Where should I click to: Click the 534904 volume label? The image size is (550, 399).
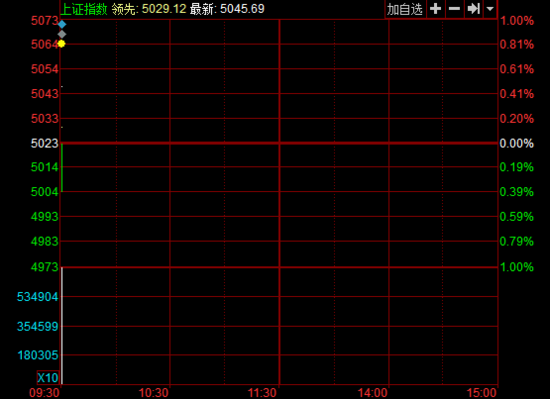click(38, 297)
